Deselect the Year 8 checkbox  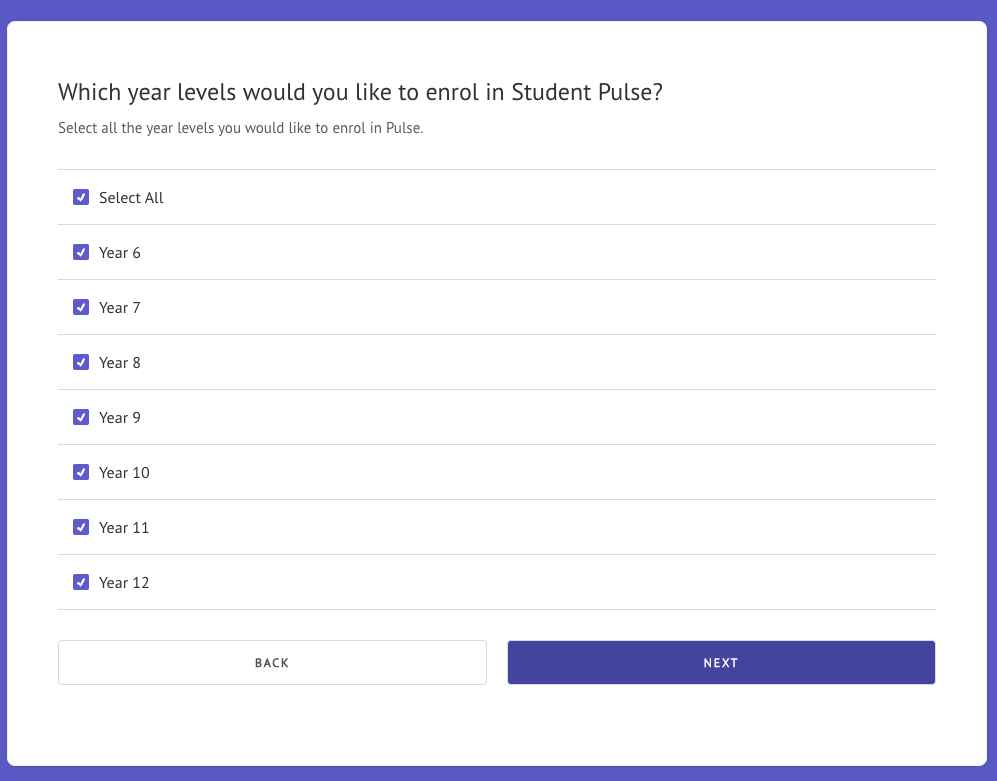(x=81, y=363)
